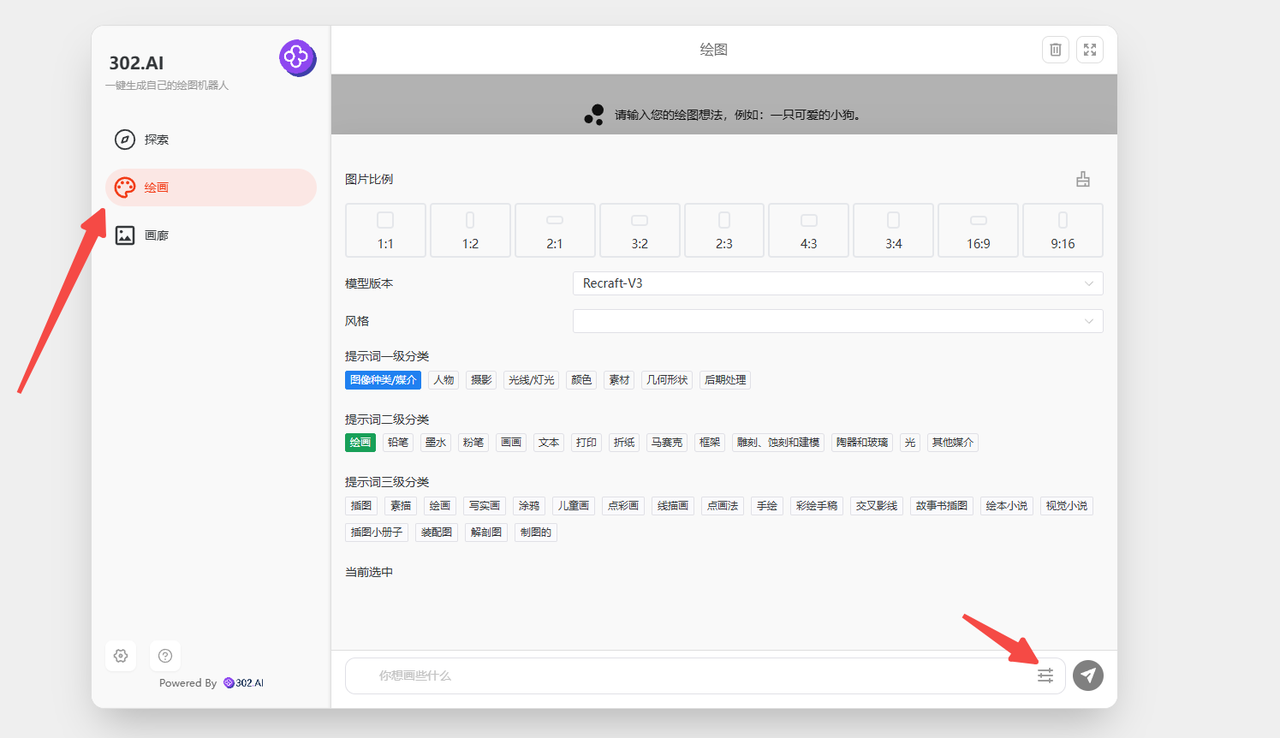
Task: Select second-level tag 框架
Action: pos(710,442)
